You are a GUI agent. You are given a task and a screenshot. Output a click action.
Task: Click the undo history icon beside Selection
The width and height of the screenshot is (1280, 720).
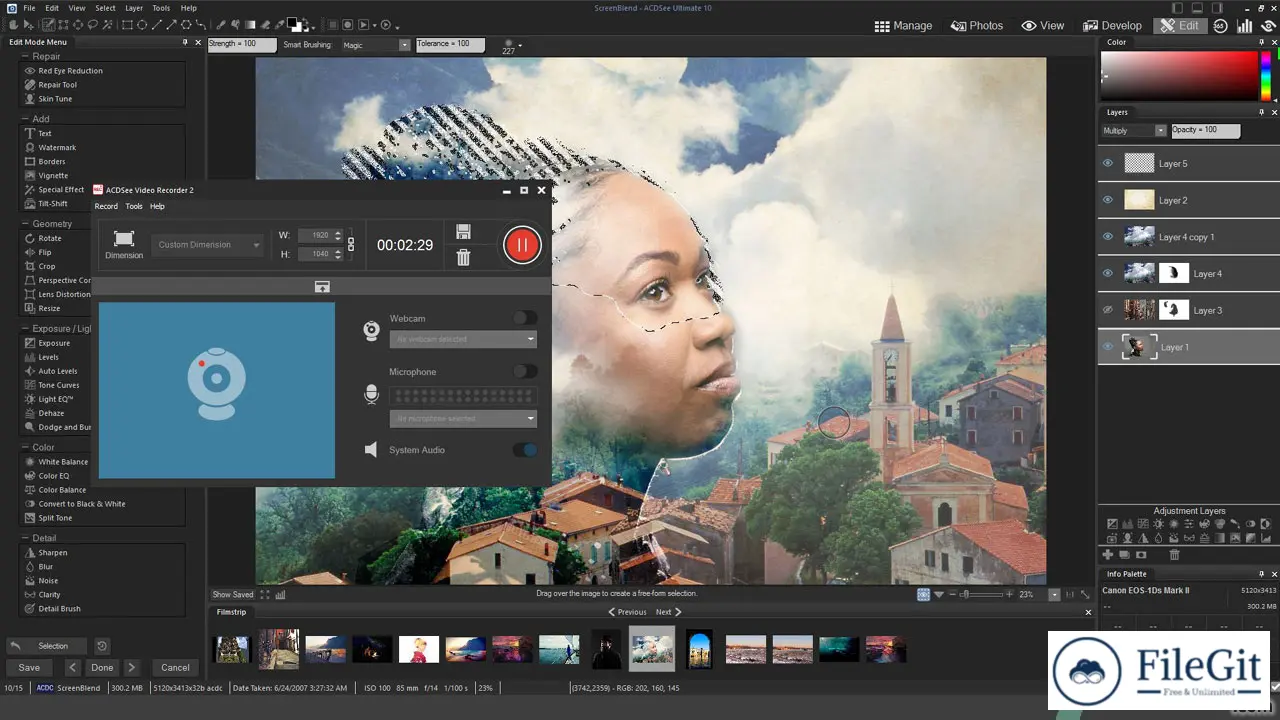click(x=101, y=646)
